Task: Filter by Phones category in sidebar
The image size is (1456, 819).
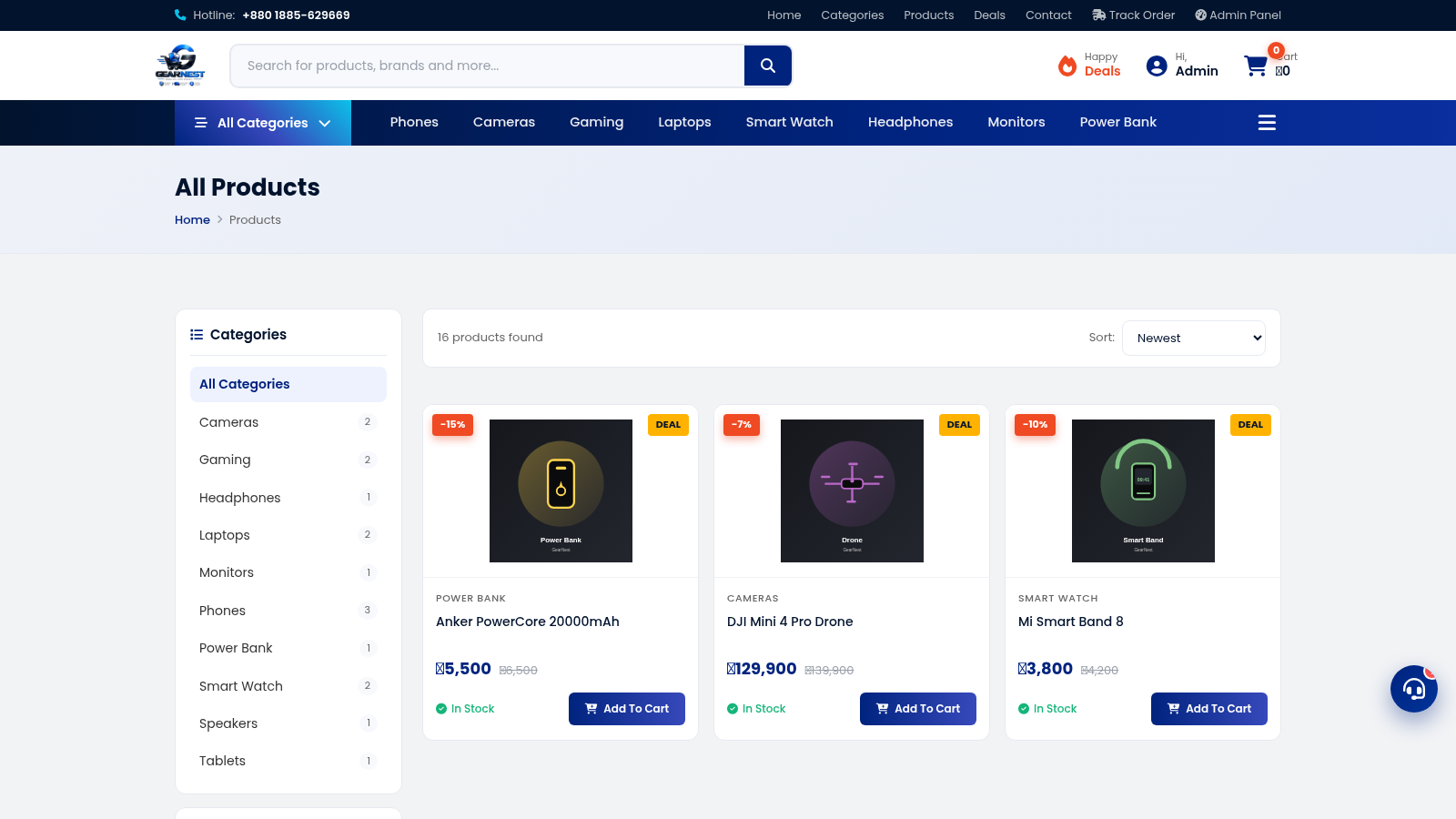Action: 288,611
